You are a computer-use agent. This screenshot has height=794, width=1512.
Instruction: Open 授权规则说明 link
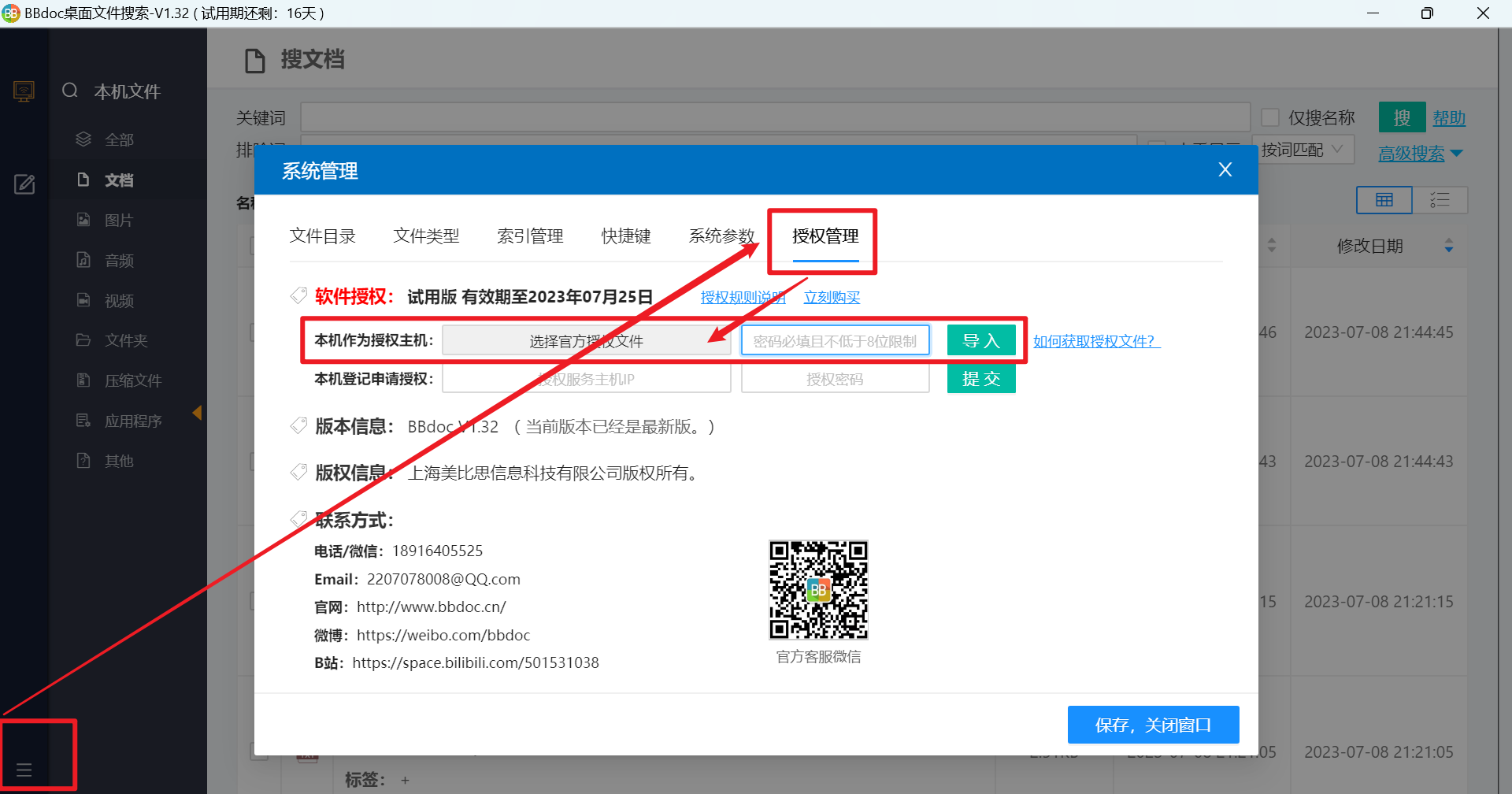click(x=743, y=297)
